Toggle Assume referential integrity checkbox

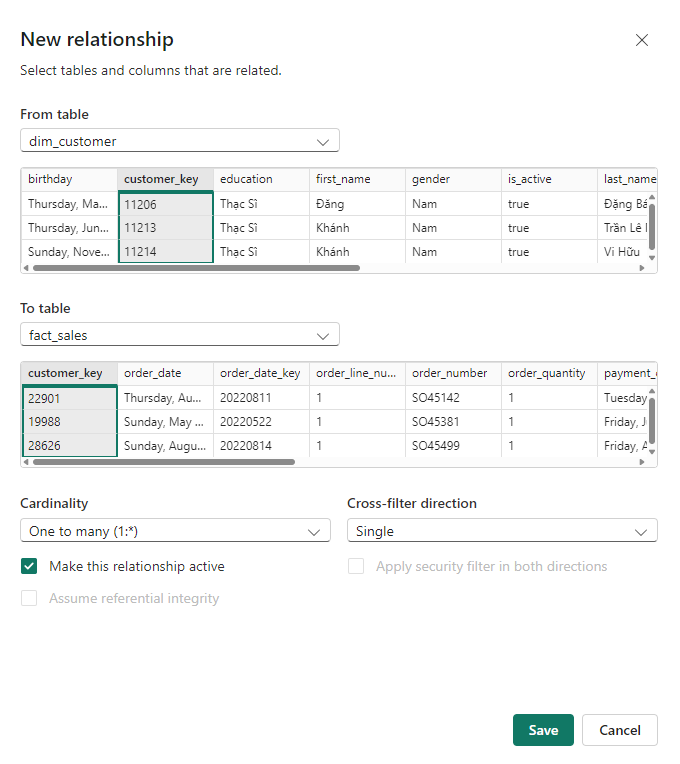coord(29,598)
